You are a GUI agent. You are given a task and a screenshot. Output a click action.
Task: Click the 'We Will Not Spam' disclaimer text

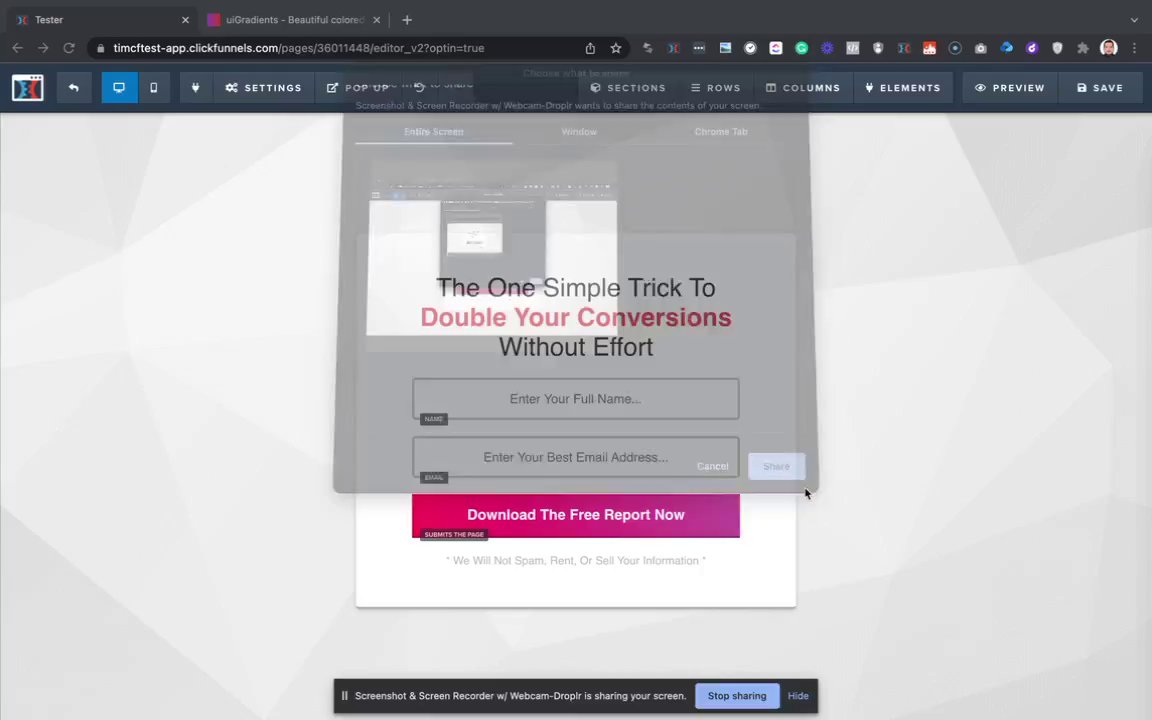point(576,561)
